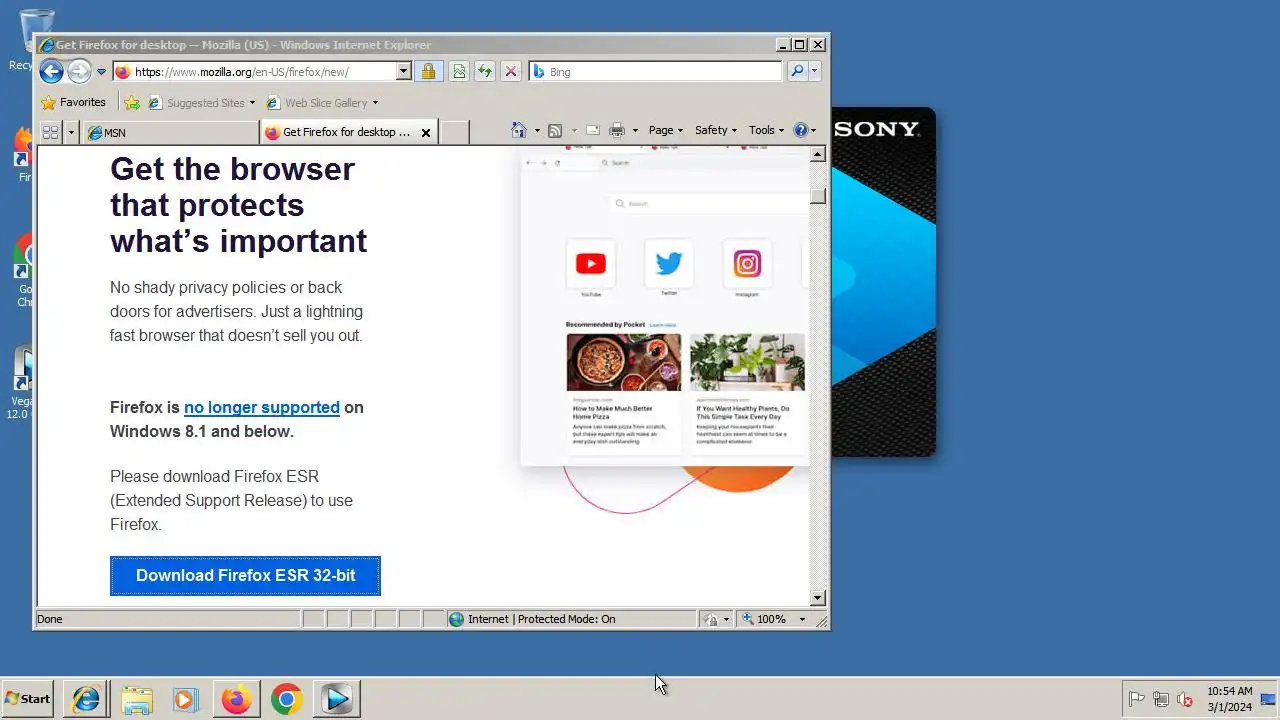Screen dimensions: 1280x720
Task: Click the Read Mail envelope icon
Action: pos(593,131)
